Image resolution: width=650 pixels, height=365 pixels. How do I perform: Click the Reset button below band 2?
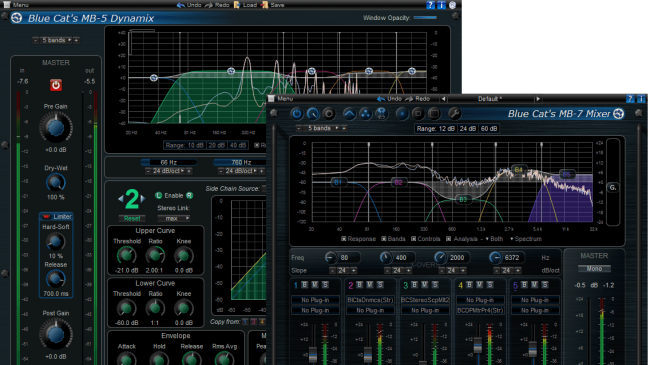[132, 219]
